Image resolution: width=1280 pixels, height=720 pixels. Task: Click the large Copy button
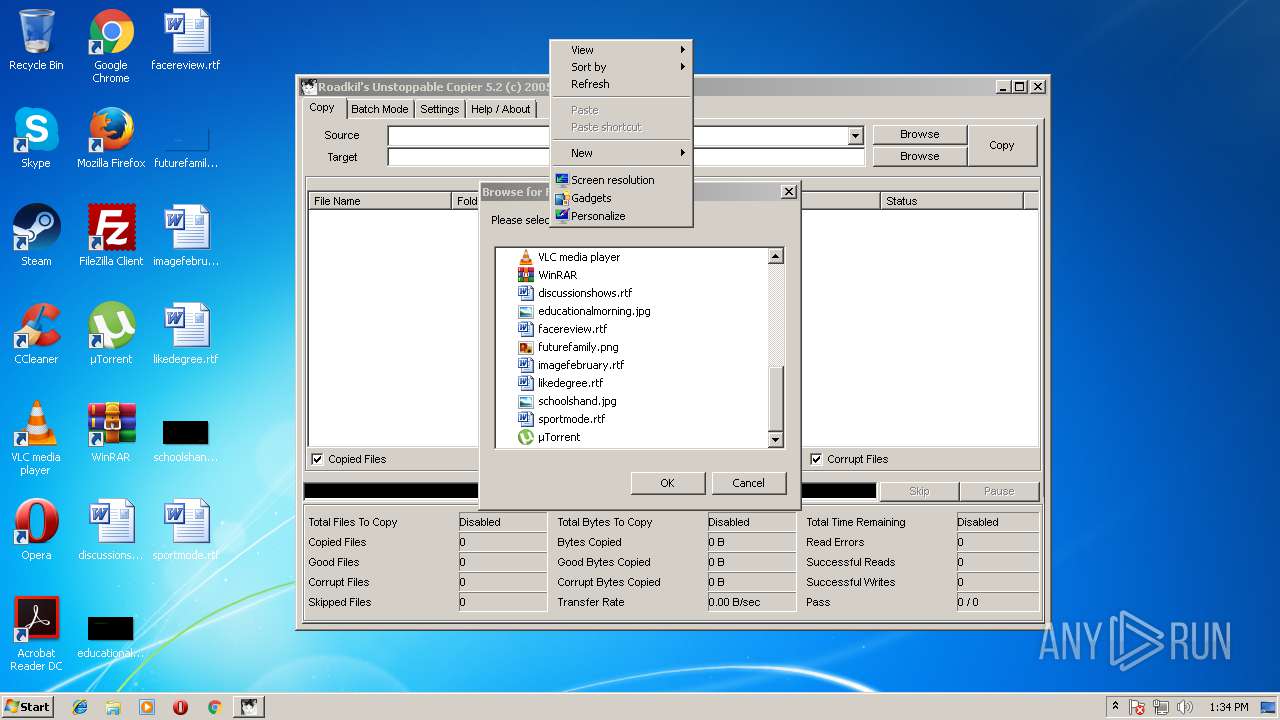click(x=1002, y=145)
